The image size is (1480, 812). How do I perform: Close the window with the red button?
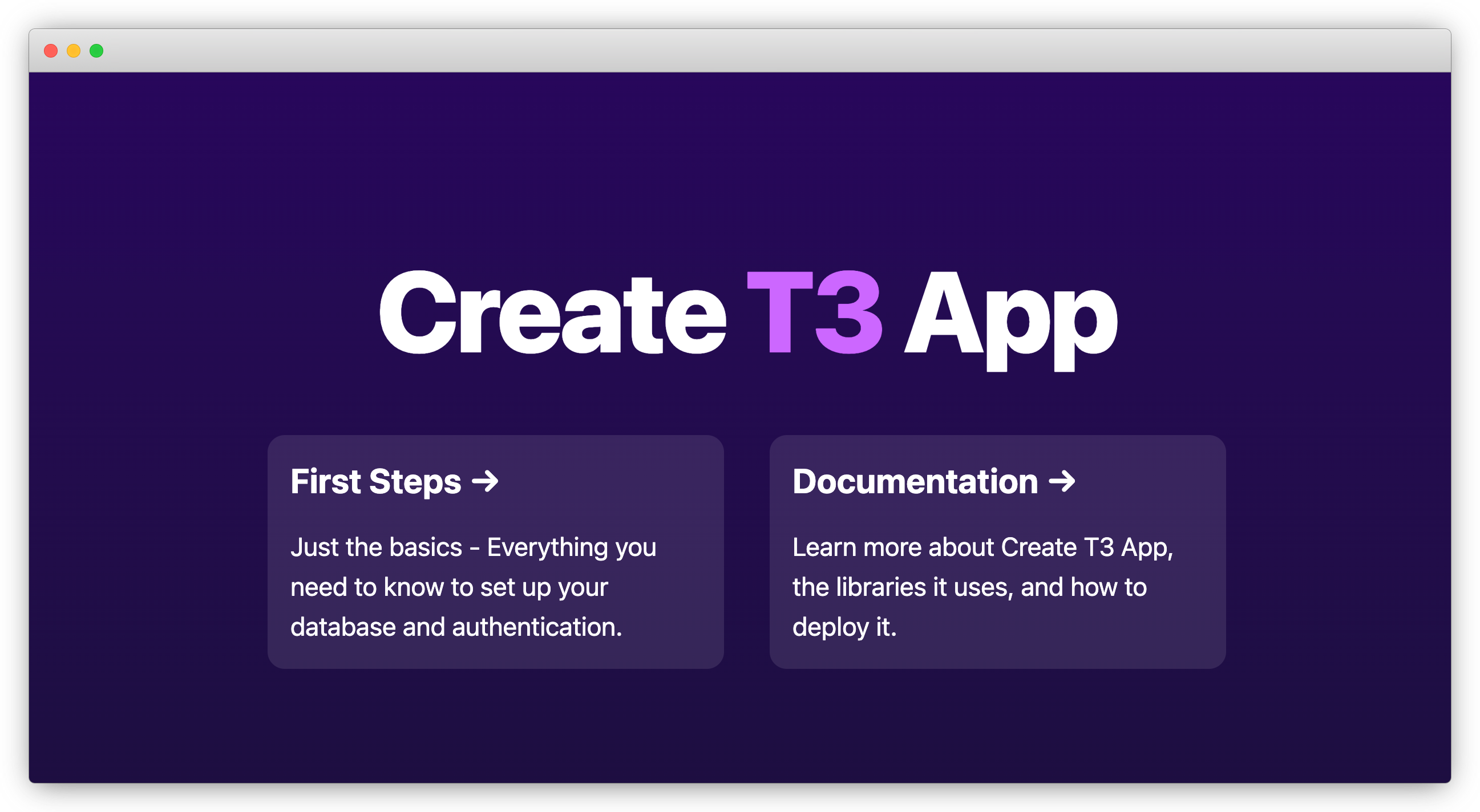[x=51, y=51]
